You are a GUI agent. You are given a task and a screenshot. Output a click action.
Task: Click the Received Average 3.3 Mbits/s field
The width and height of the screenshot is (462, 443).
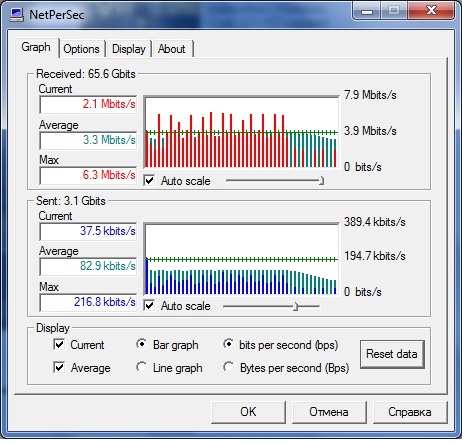coord(88,140)
